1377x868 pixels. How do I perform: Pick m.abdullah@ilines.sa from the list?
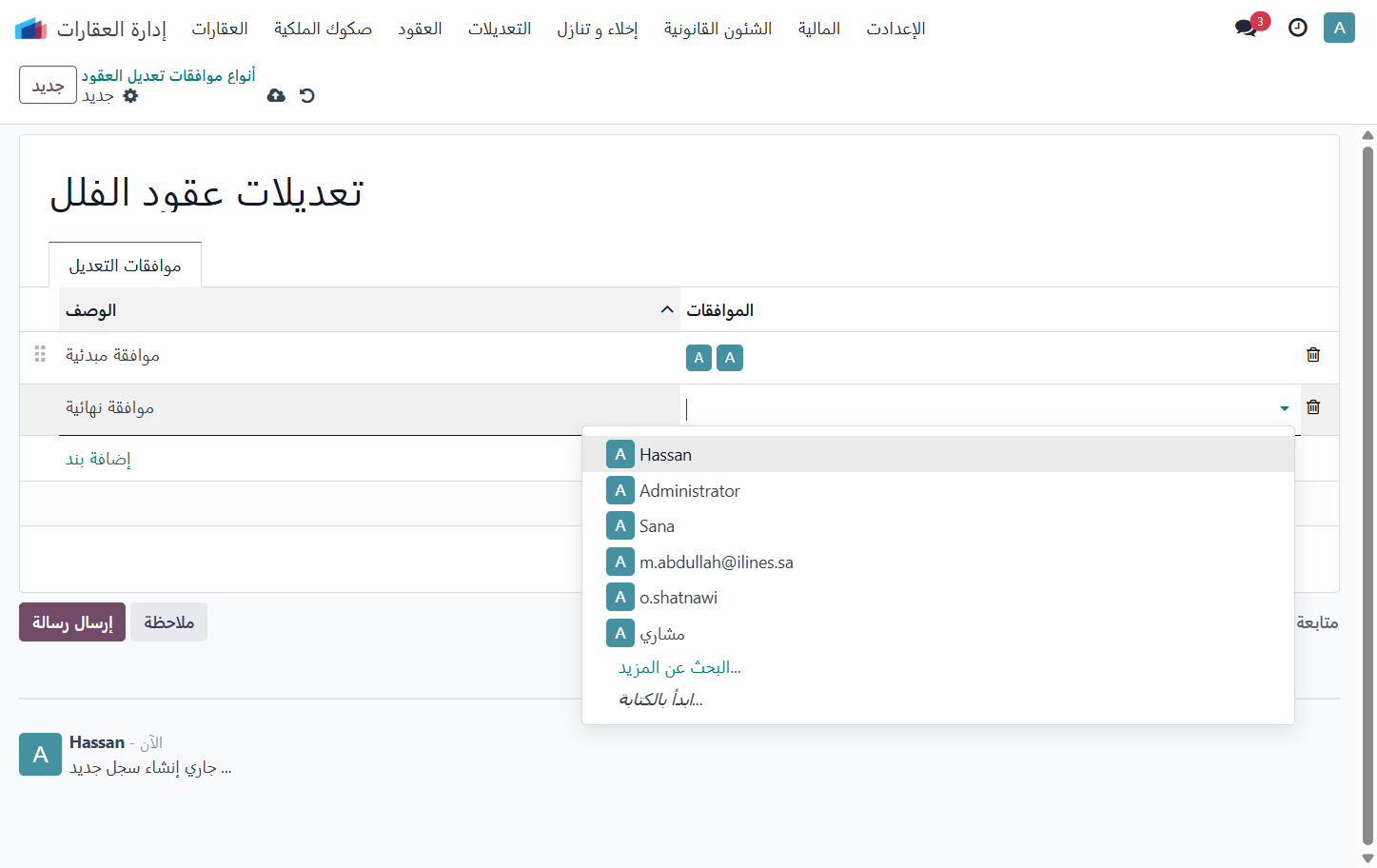pyautogui.click(x=938, y=562)
